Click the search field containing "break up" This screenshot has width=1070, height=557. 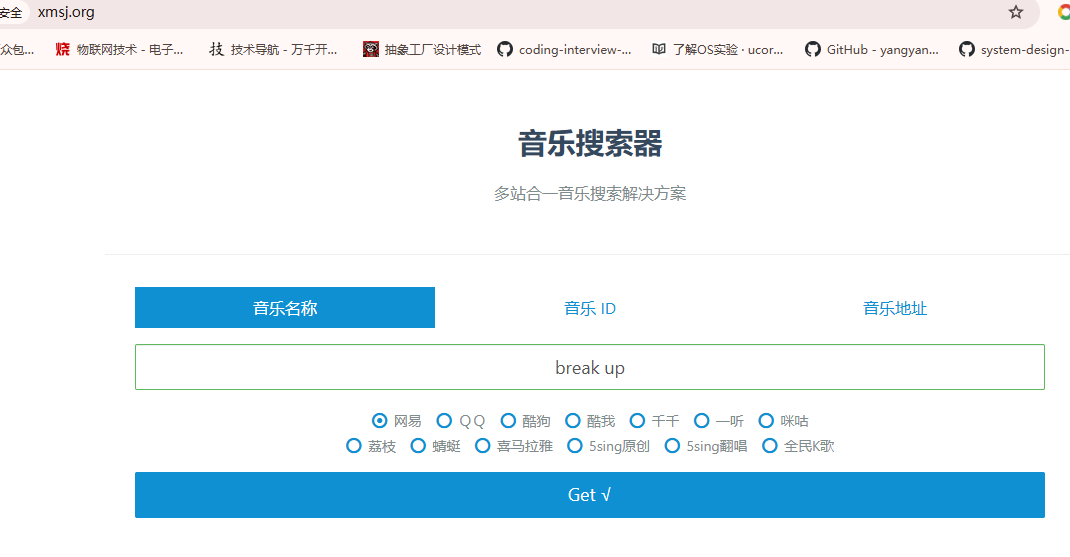click(x=590, y=367)
